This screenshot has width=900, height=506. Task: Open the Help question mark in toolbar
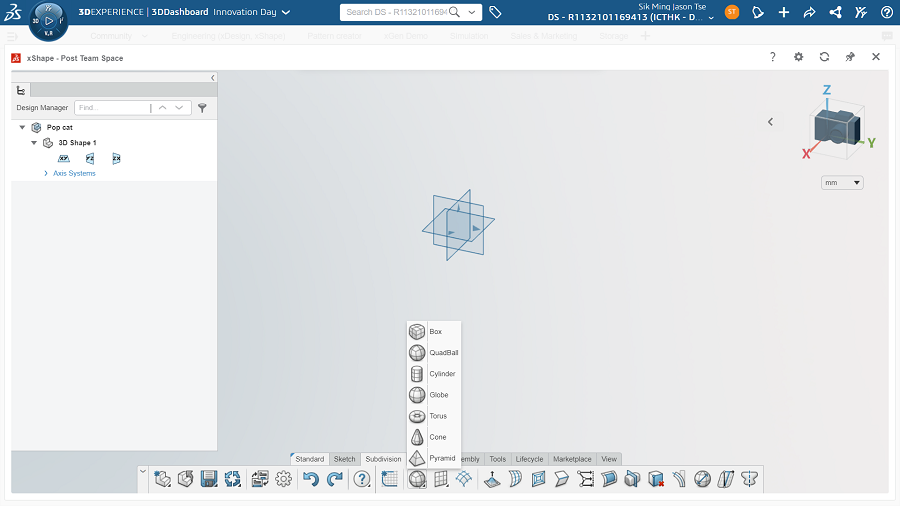pos(362,479)
